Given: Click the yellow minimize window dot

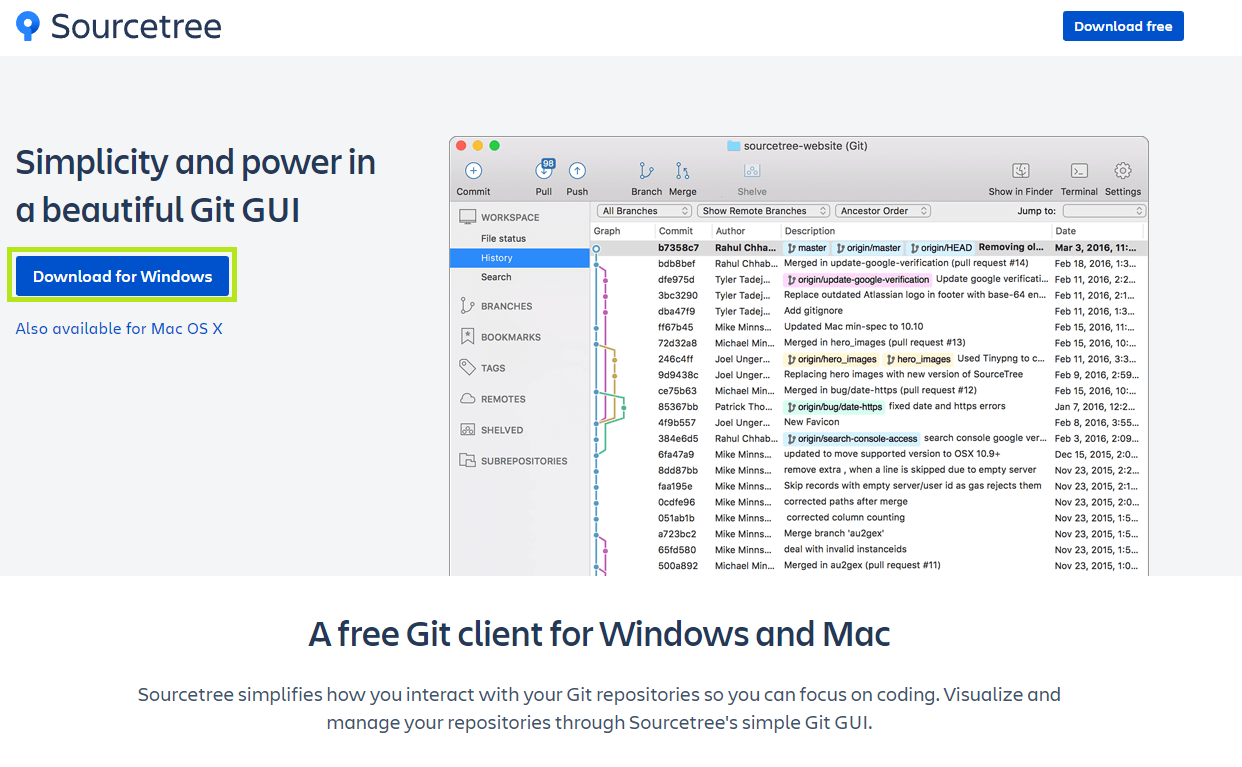Looking at the screenshot, I should point(478,146).
